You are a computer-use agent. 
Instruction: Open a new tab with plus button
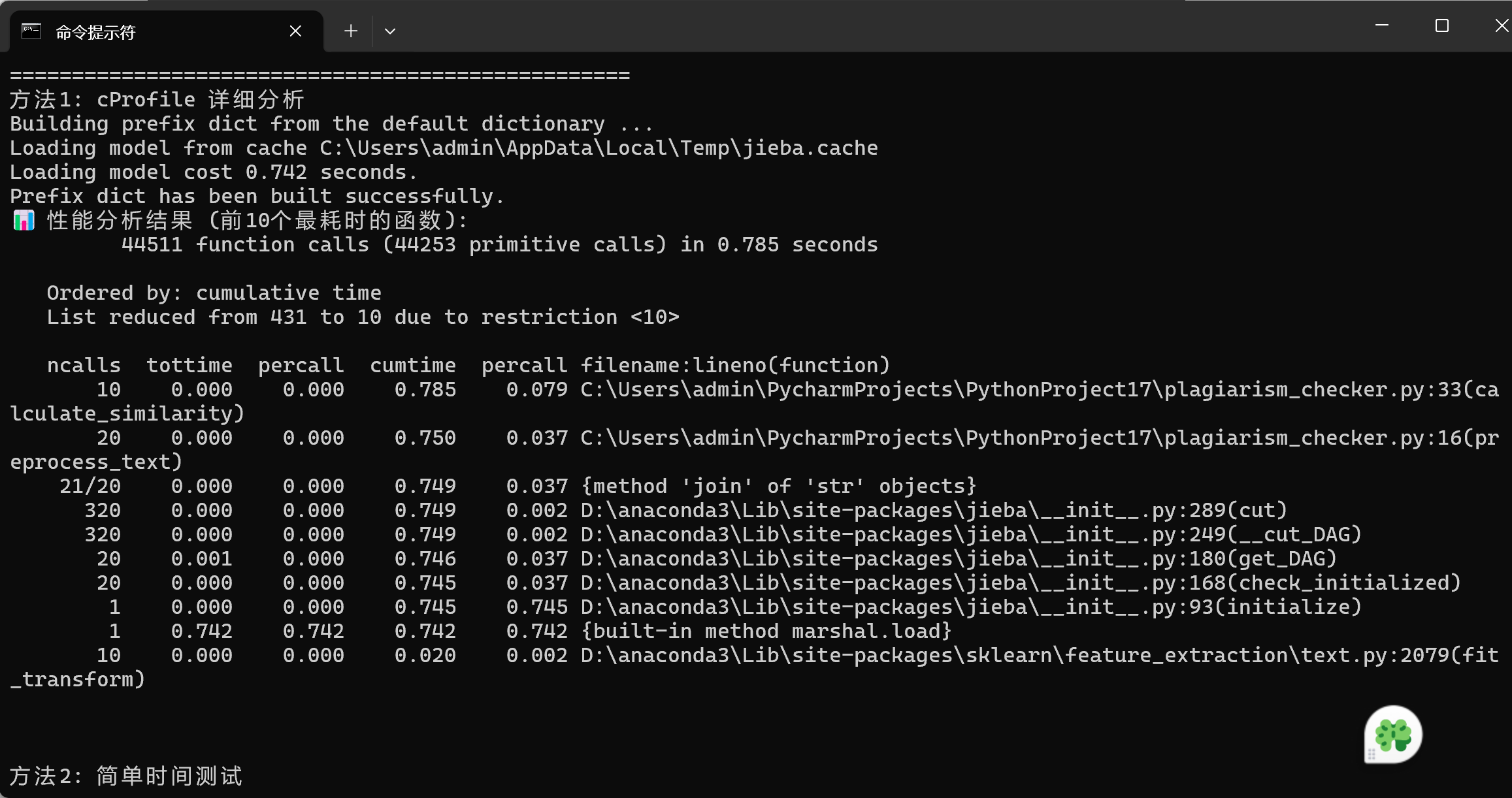point(351,31)
